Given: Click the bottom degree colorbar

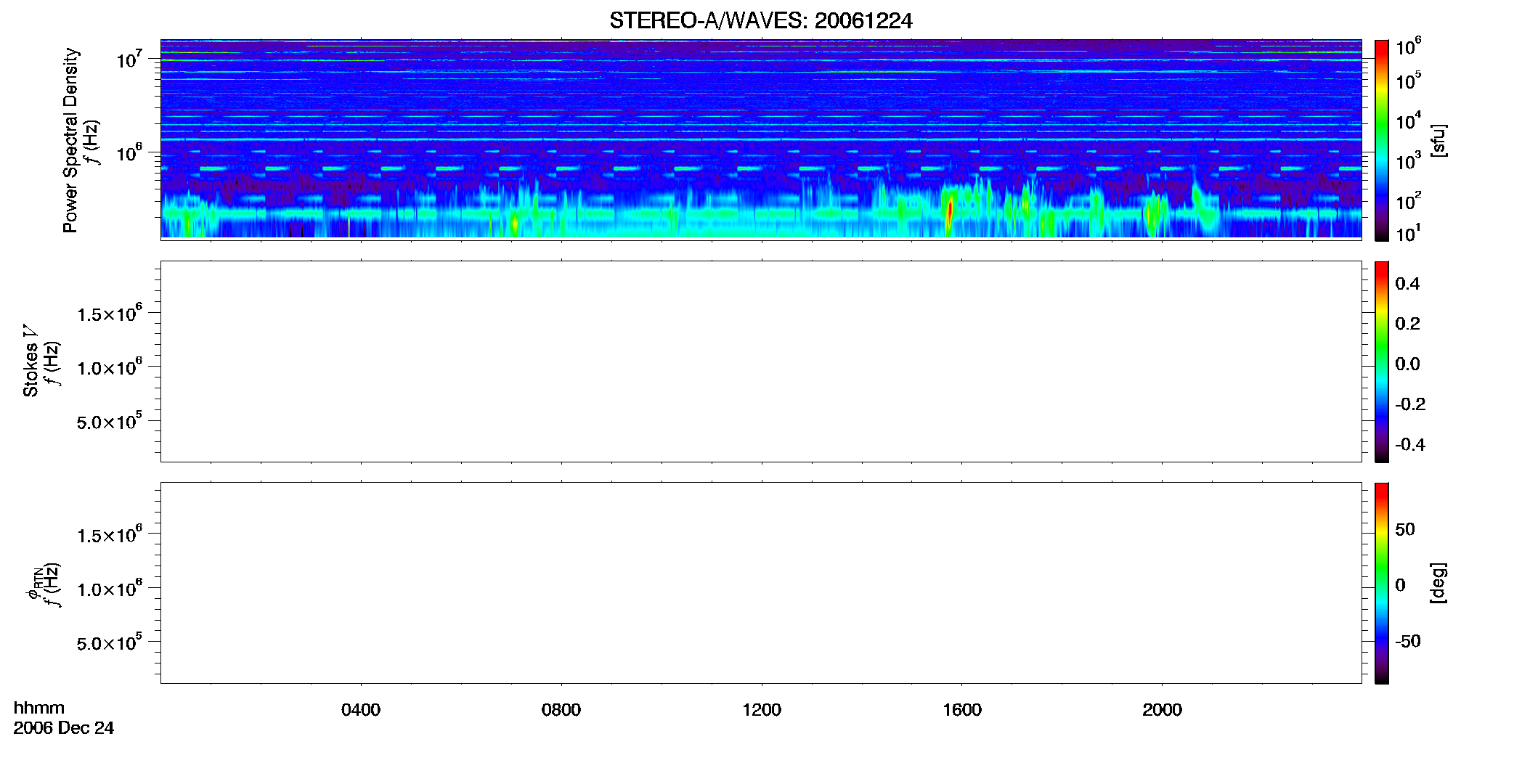Looking at the screenshot, I should point(1381,583).
